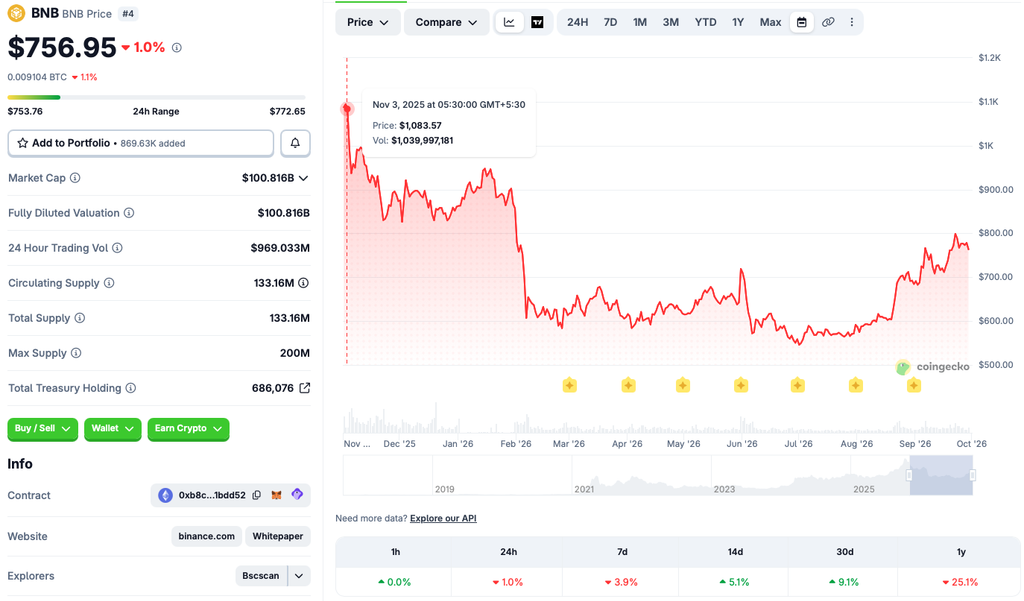This screenshot has width=1024, height=601.
Task: Open the chart more options menu
Action: (852, 22)
